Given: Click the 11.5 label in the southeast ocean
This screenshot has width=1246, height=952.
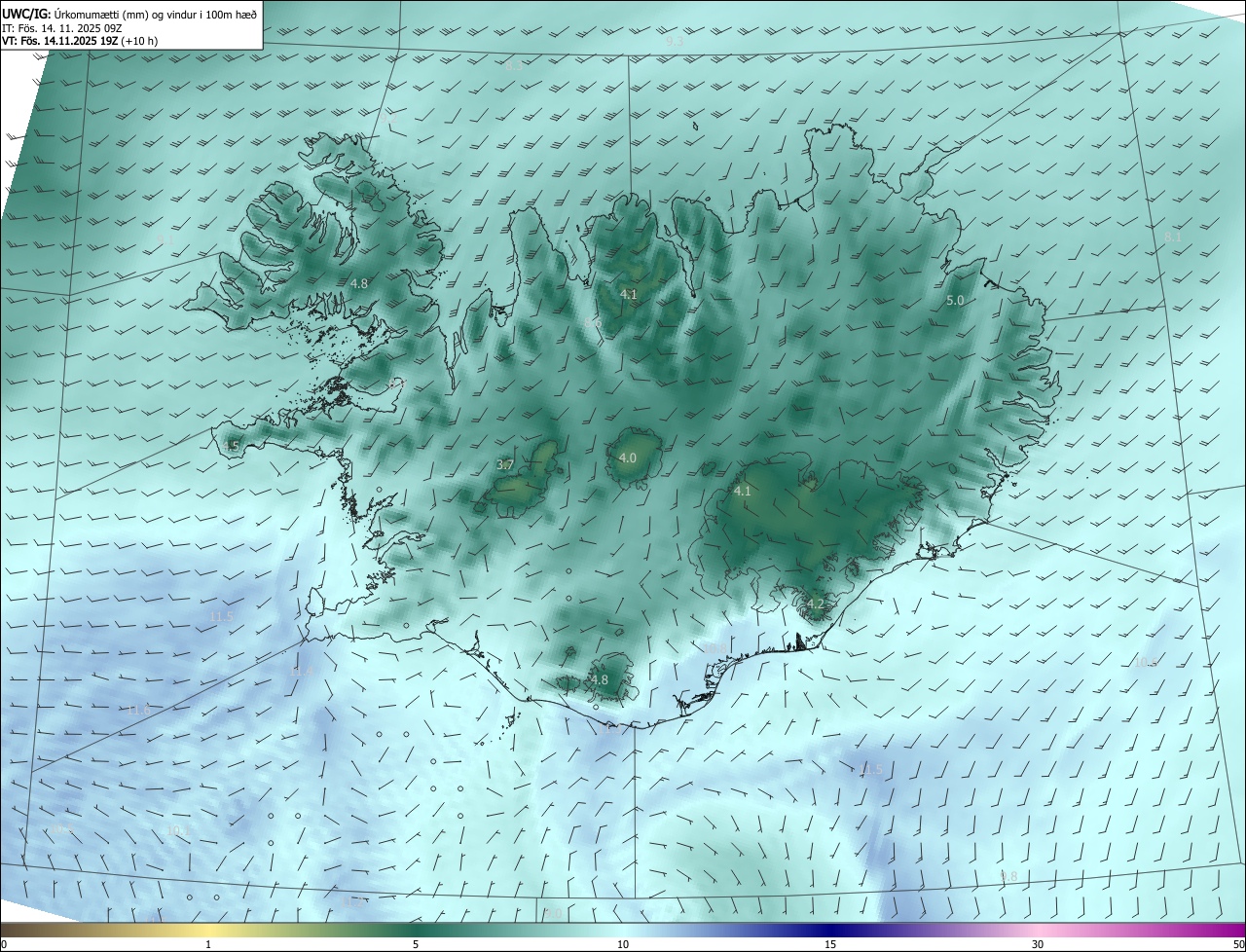Looking at the screenshot, I should (871, 769).
